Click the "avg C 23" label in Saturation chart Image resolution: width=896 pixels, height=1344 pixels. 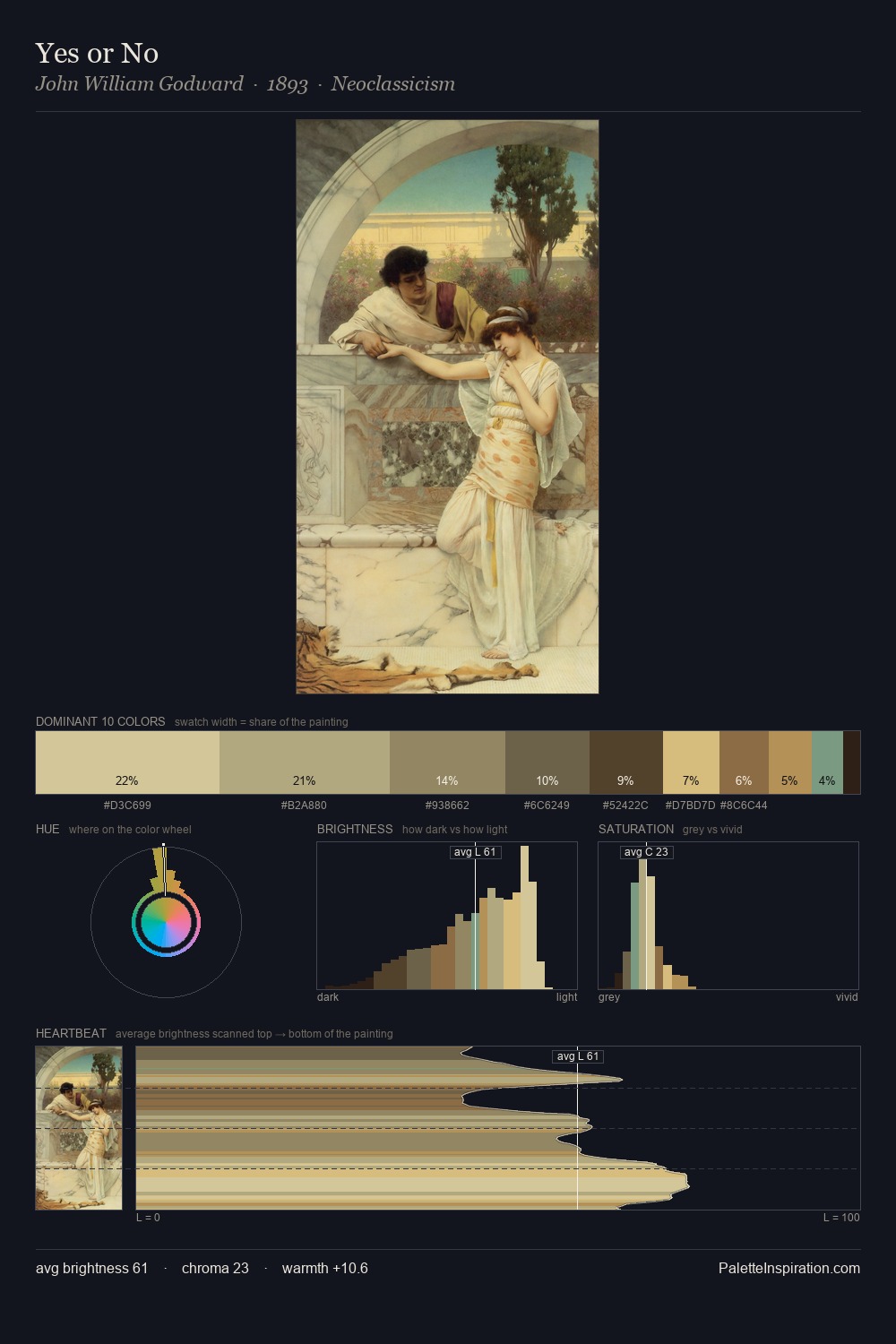[x=646, y=852]
